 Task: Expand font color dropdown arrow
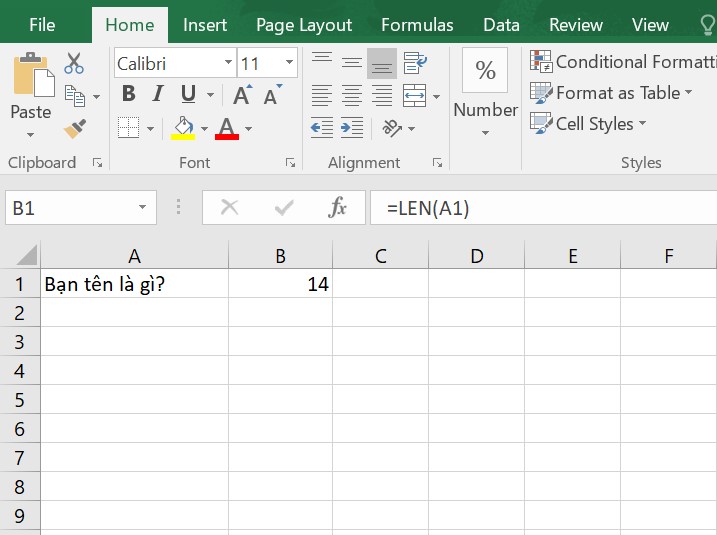(x=248, y=128)
